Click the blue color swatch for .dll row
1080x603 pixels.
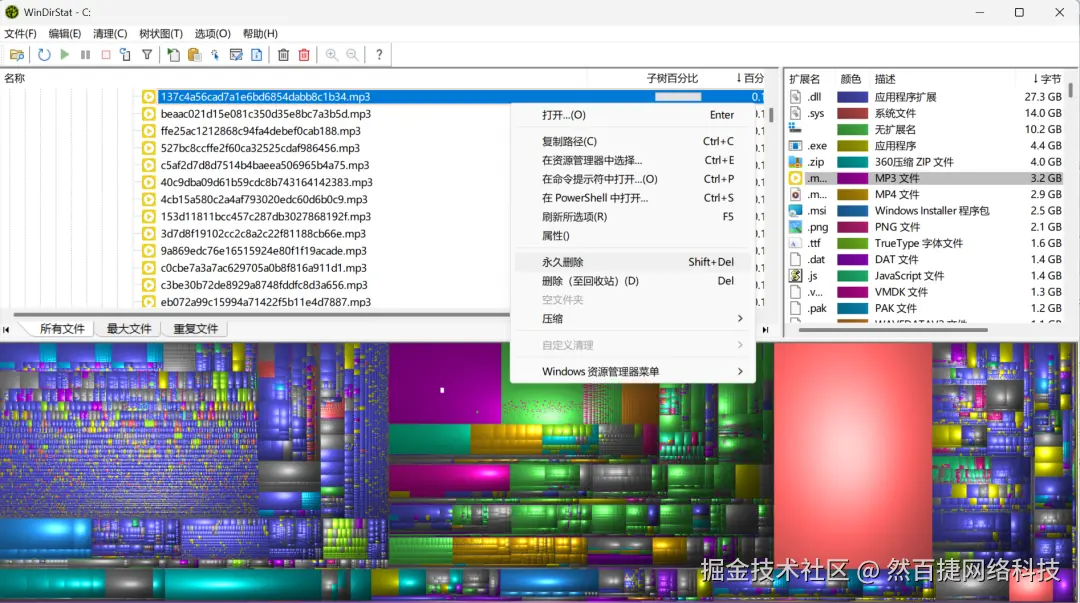852,96
